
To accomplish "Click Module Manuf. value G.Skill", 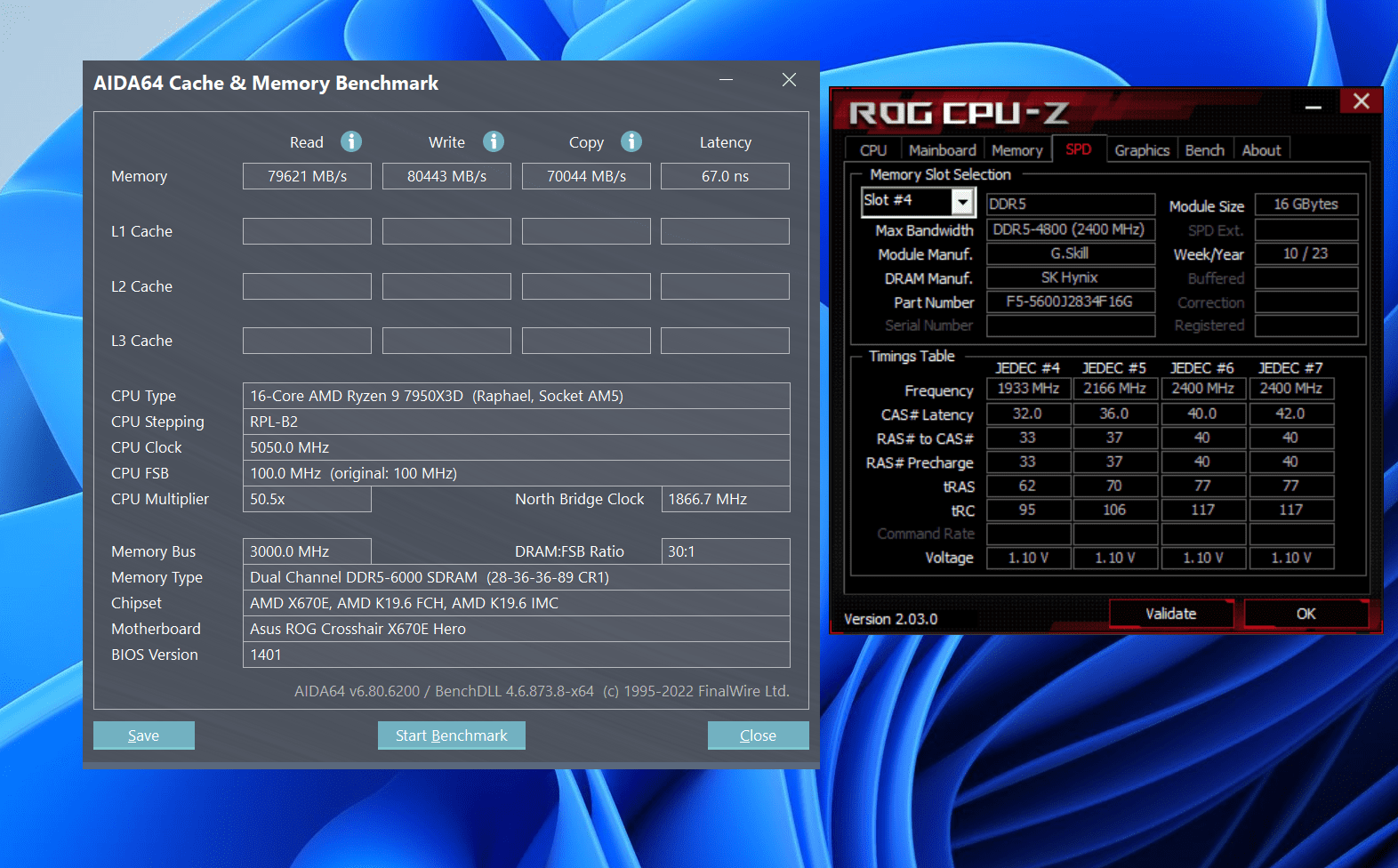I will coord(1071,253).
